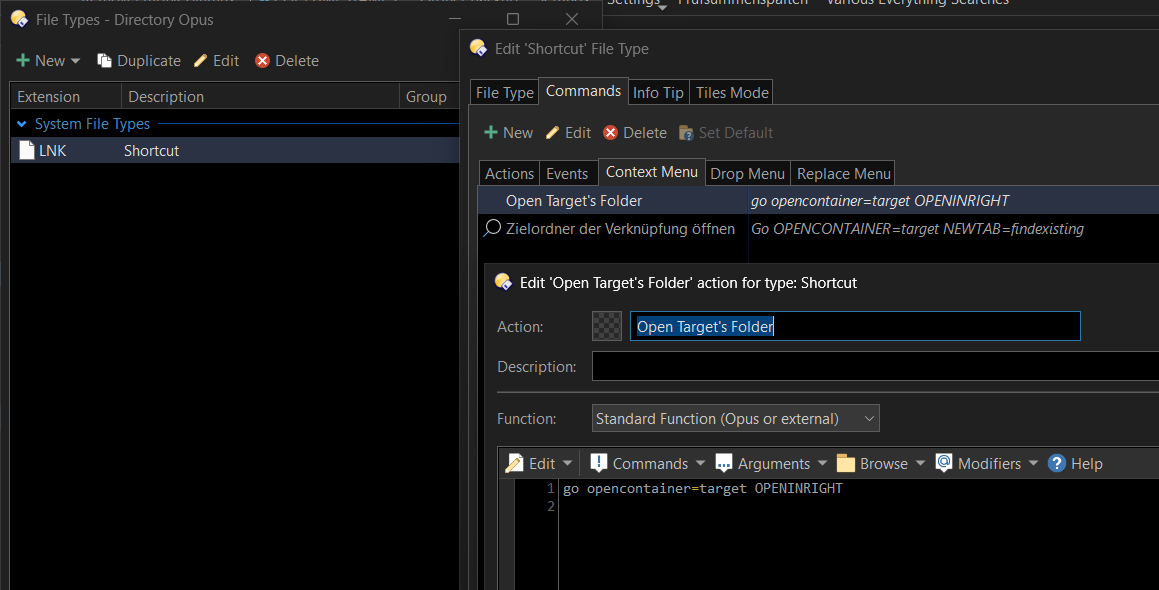Open the editor toolbar Edit dropdown
Viewport: 1159px width, 590px height.
pos(540,463)
